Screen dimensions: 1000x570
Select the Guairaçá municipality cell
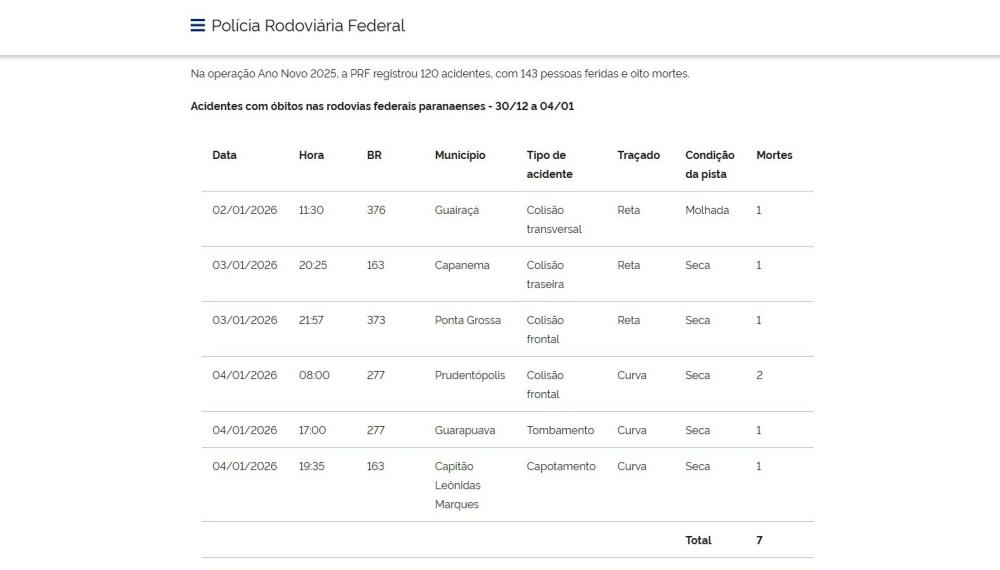click(457, 210)
